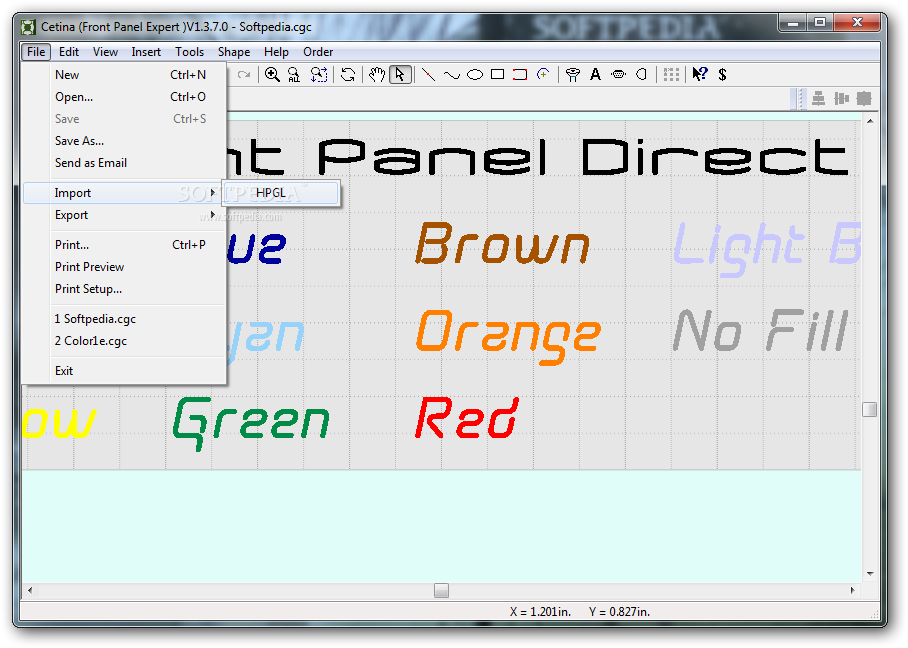Click the last icon in the alignment toolbar
908x648 pixels.
pyautogui.click(x=864, y=98)
